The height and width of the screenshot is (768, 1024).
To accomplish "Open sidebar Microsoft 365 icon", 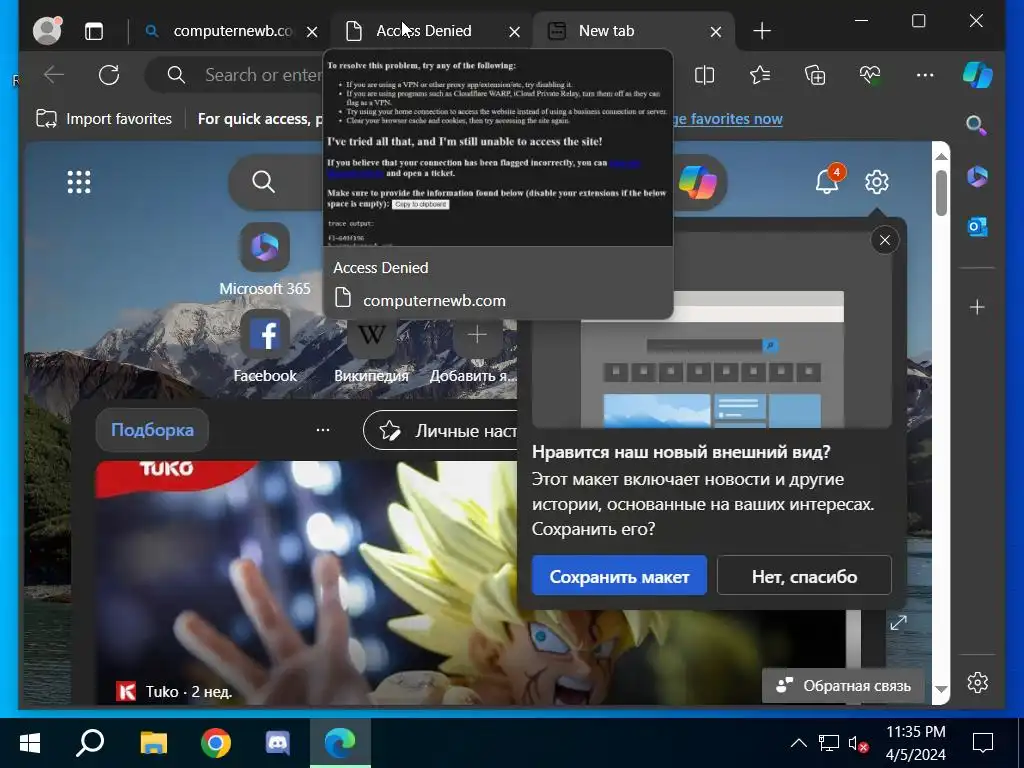I will pos(977,176).
